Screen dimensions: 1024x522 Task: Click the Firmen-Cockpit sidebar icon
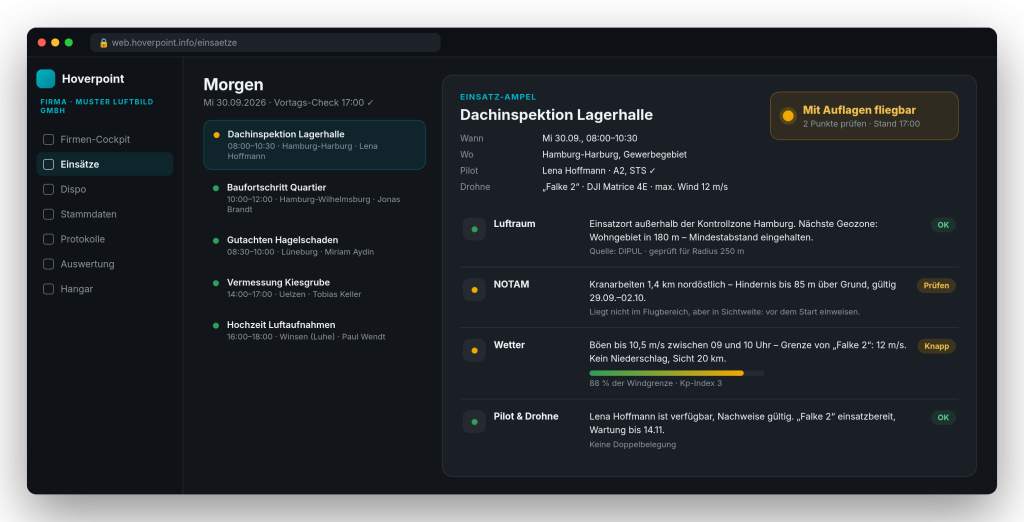pos(48,139)
